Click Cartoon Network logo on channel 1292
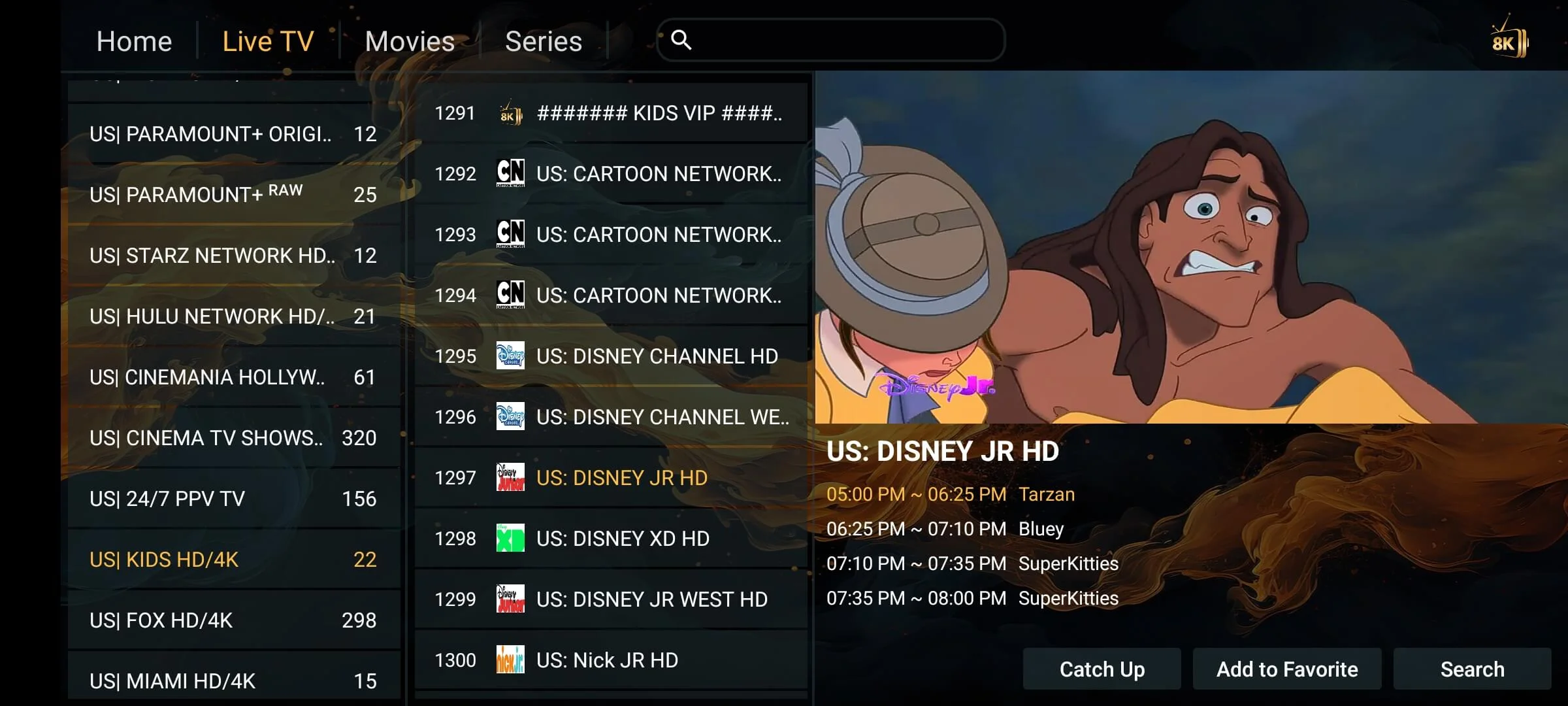This screenshot has height=706, width=1568. (510, 174)
